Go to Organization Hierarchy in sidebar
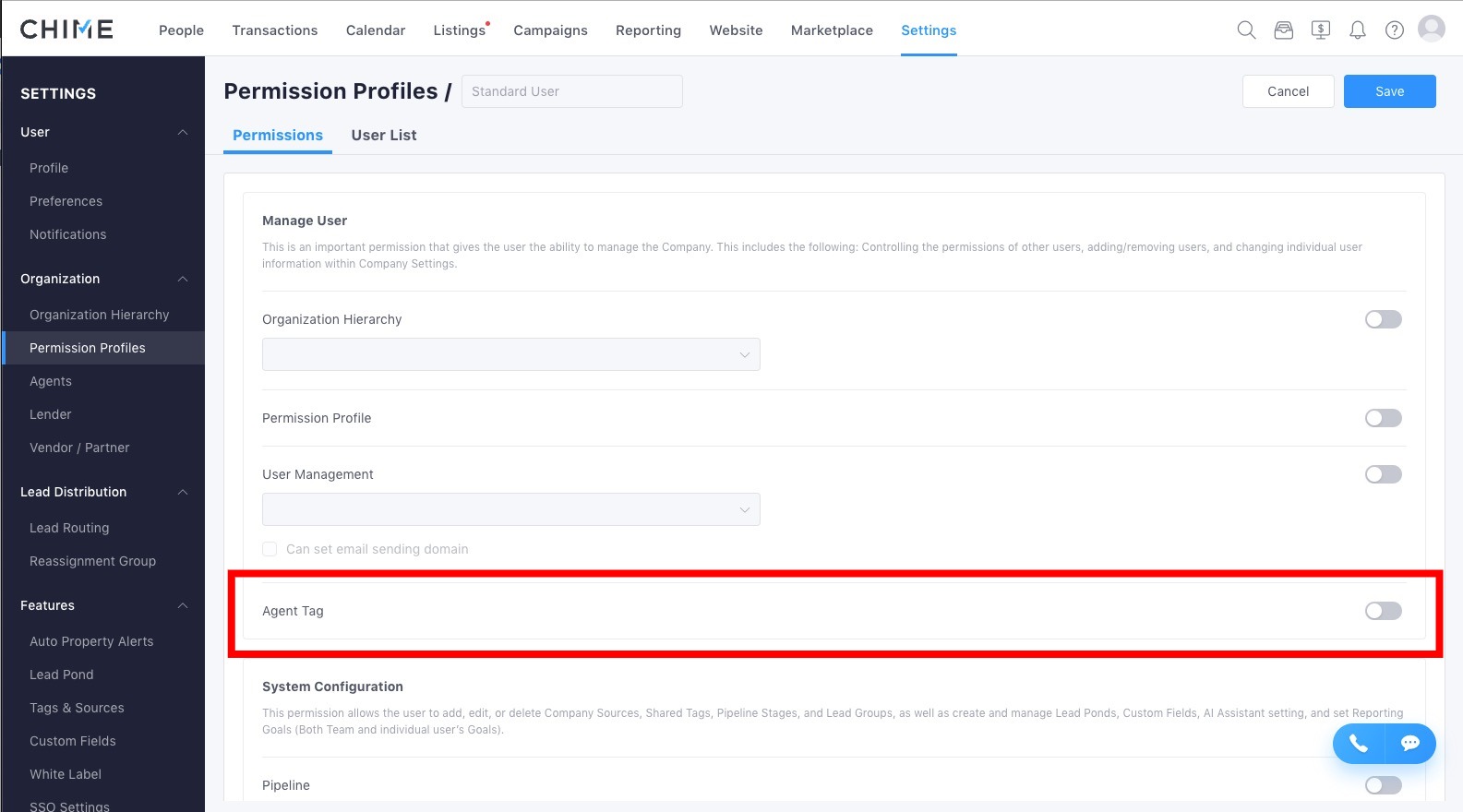The width and height of the screenshot is (1463, 812). (99, 315)
